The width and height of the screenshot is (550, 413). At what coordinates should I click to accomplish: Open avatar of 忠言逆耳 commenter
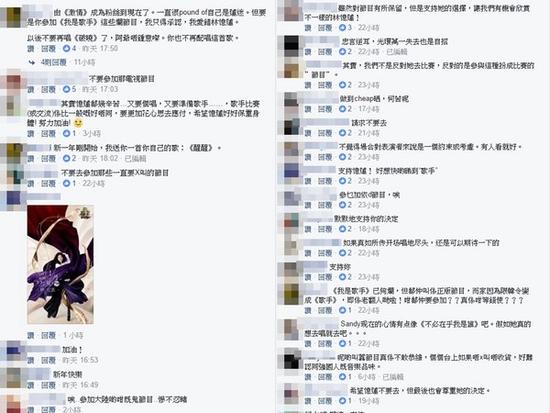[x=291, y=46]
